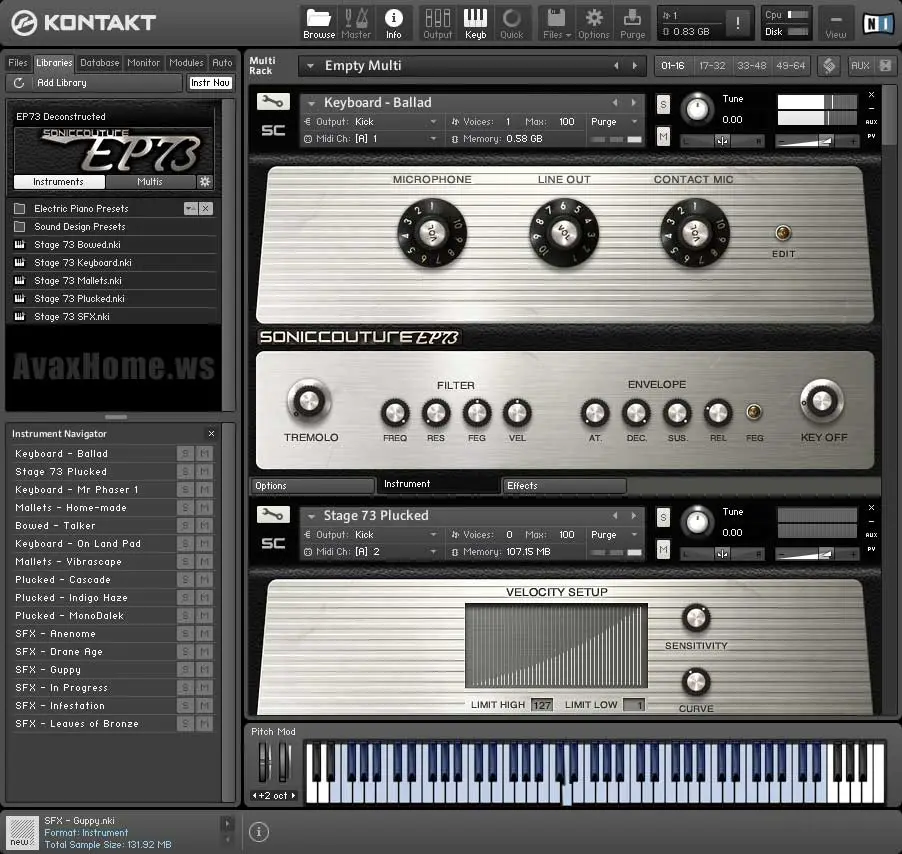This screenshot has height=854, width=902.
Task: Open the Quick load browser
Action: click(511, 24)
